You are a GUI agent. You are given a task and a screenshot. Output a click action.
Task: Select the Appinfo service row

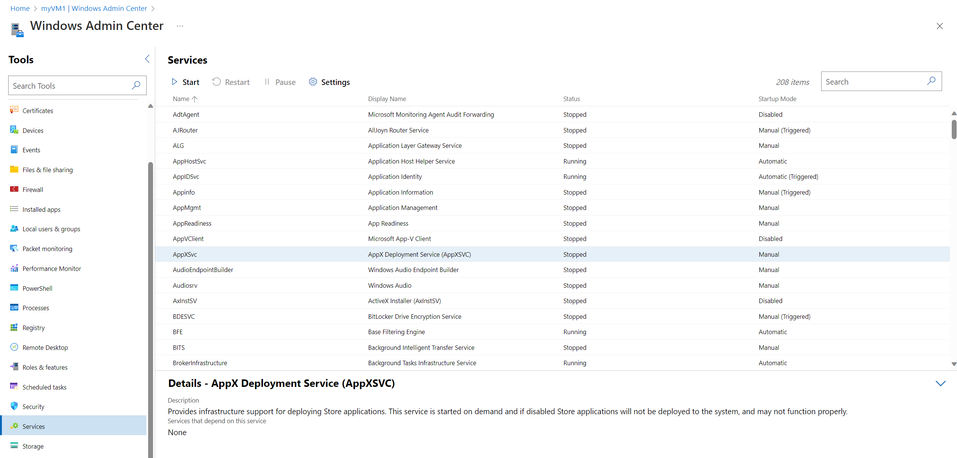[x=552, y=192]
